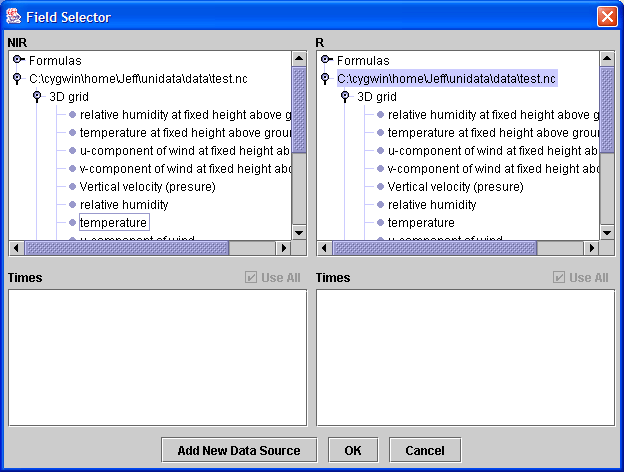
Task: Click NIR horizontal scrollbar right arrow
Action: click(282, 247)
